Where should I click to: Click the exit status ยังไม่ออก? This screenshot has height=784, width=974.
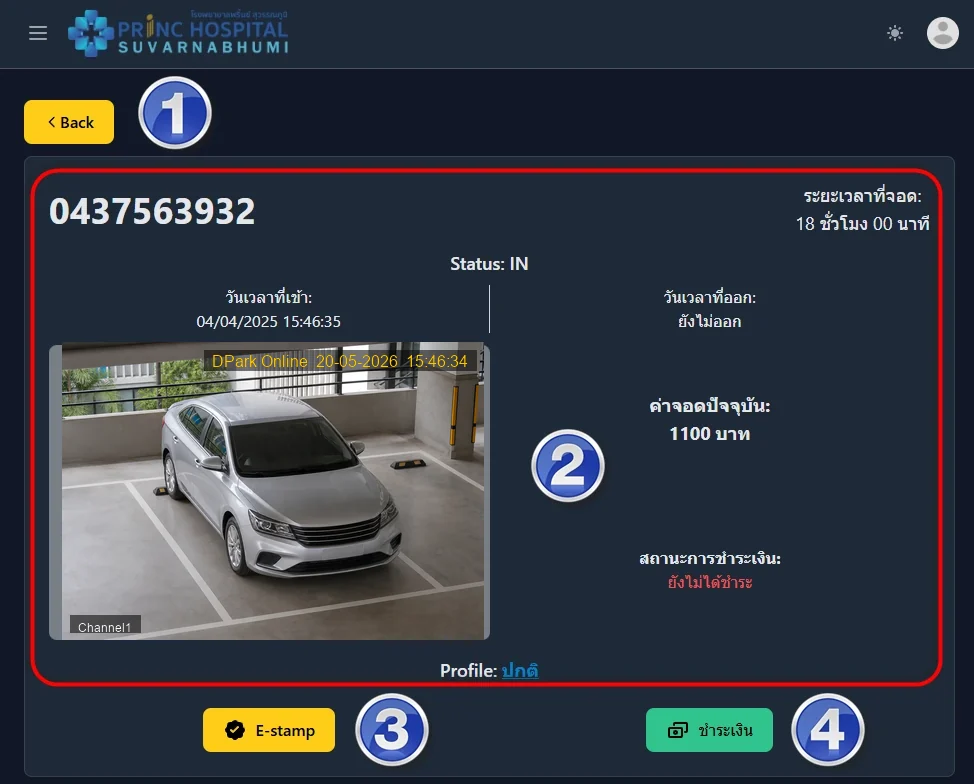pyautogui.click(x=709, y=322)
